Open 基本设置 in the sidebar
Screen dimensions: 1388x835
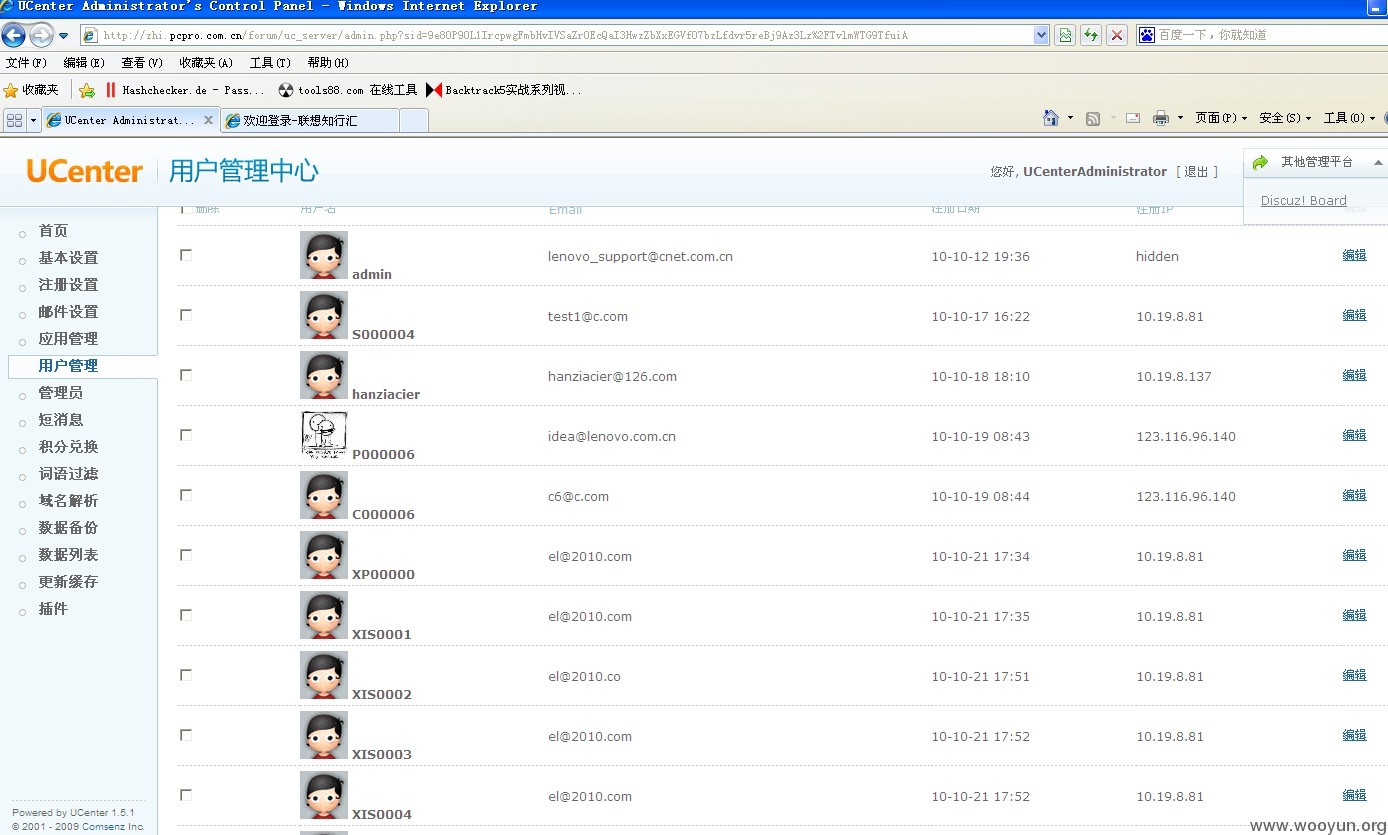[68, 258]
